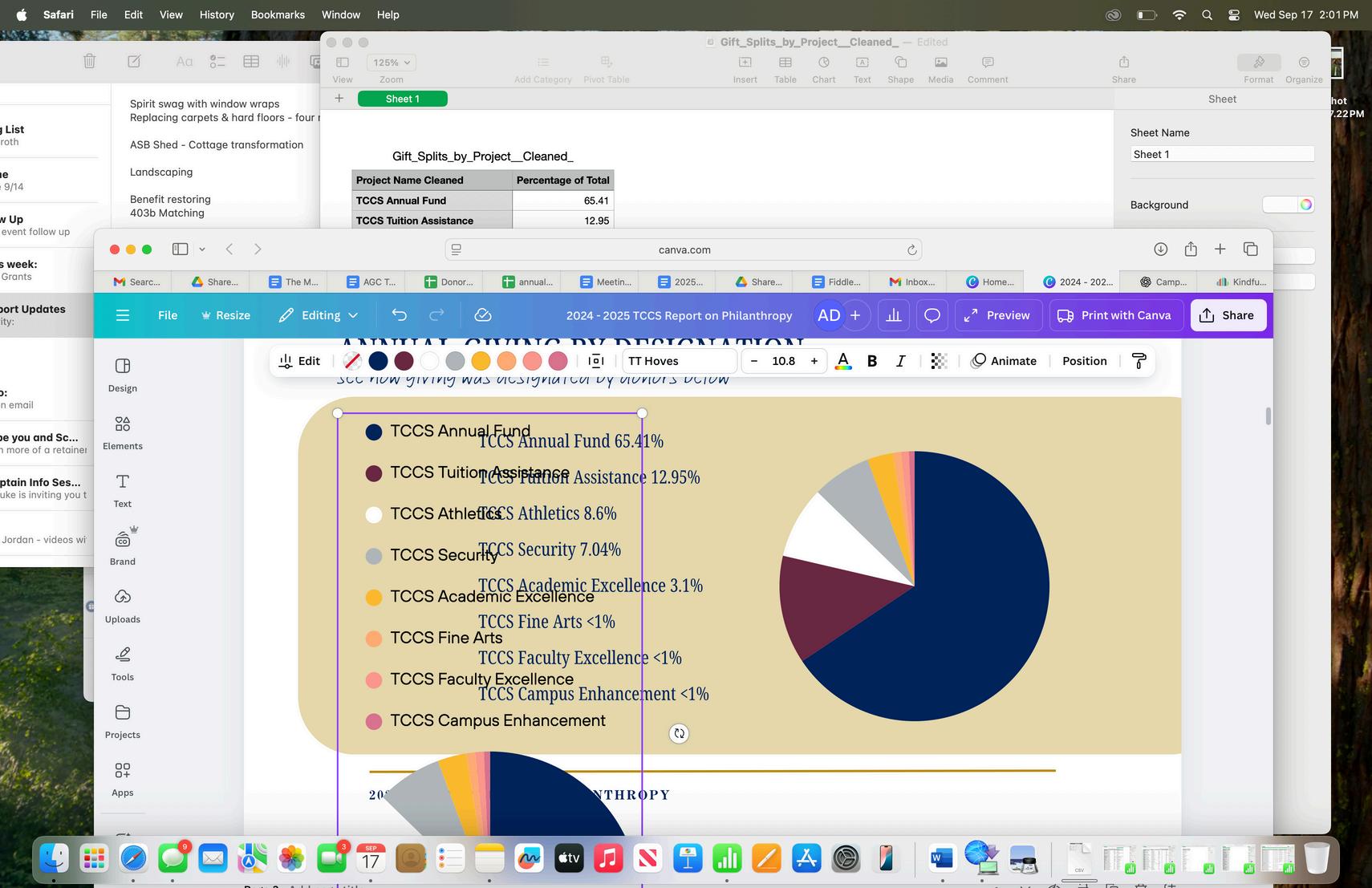Click the canva.com address bar
The width and height of the screenshot is (1372, 888).
(684, 249)
